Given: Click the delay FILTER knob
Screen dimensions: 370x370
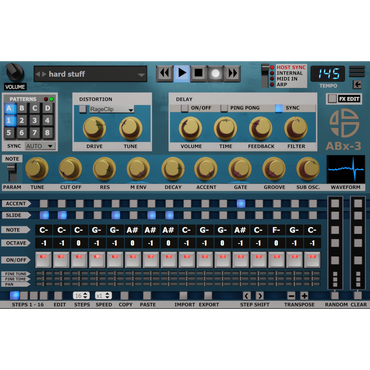Looking at the screenshot, I should point(296,128).
